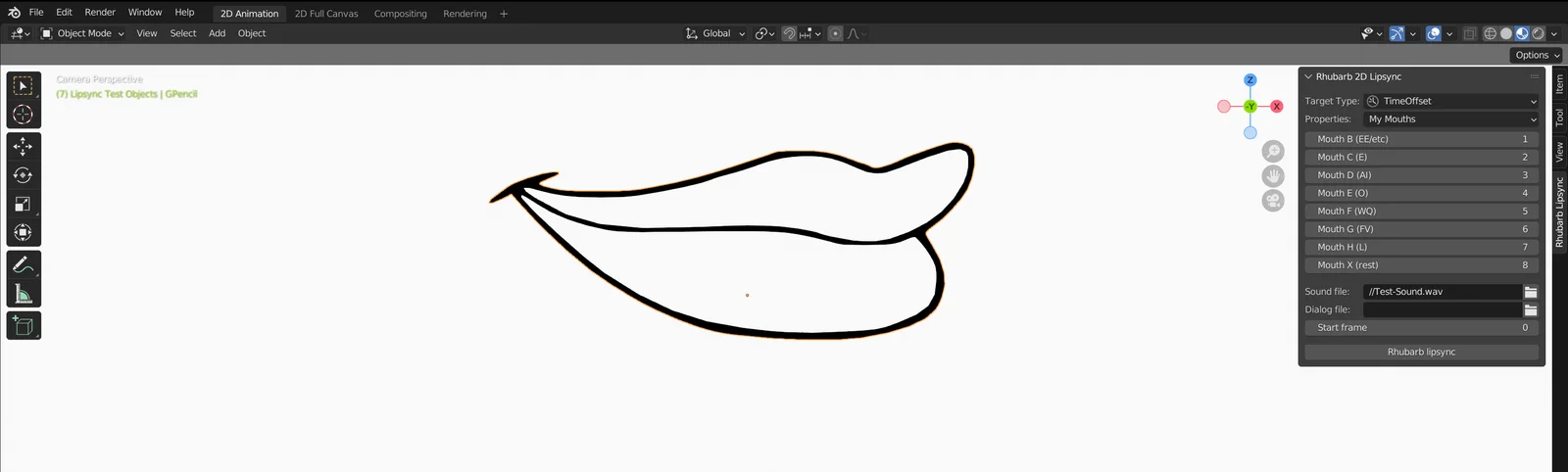Toggle proportional editing button
Viewport: 1568px width, 472px height.
click(x=835, y=33)
